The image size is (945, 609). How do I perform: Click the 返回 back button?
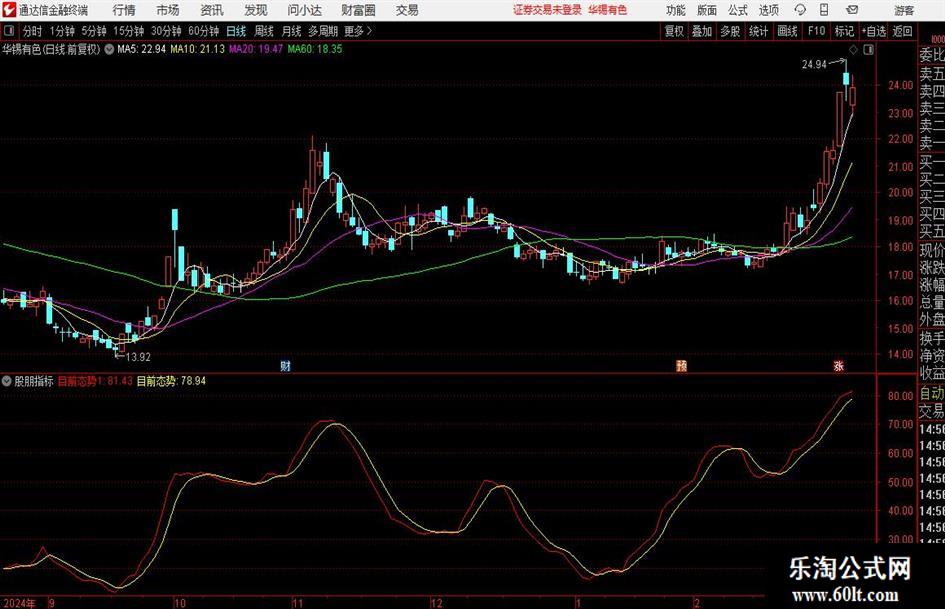tap(902, 31)
